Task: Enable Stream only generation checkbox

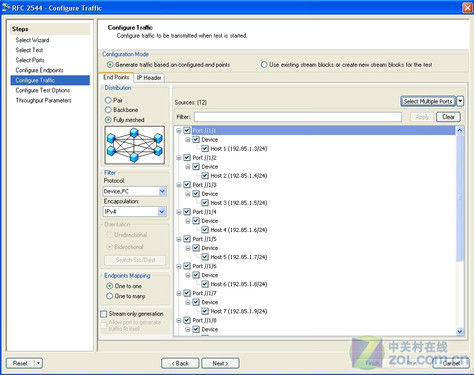Action: coord(104,314)
